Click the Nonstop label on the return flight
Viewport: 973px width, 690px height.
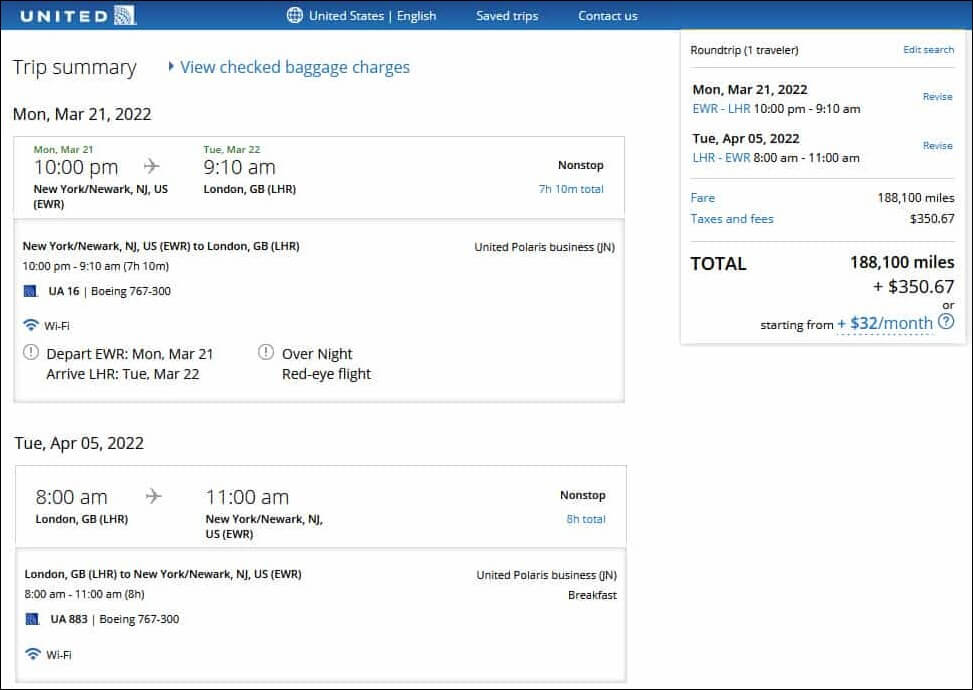tap(583, 495)
